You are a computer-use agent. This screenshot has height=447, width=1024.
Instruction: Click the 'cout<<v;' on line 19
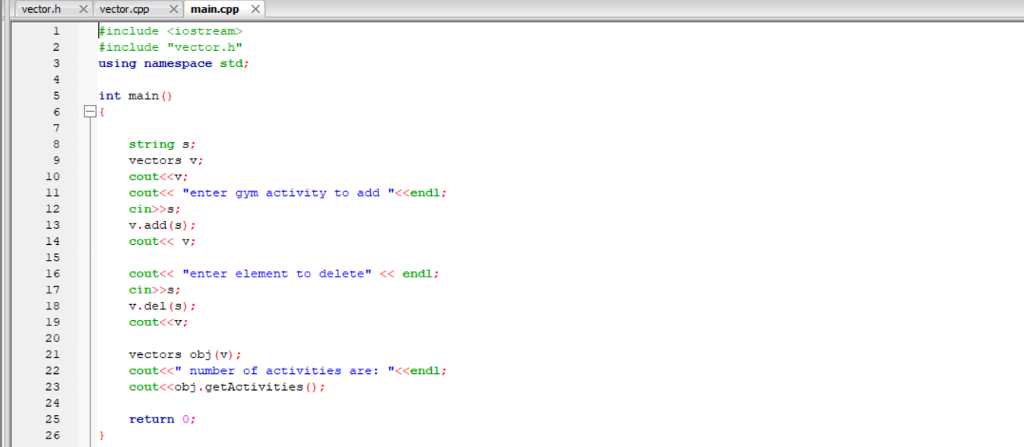pos(158,322)
